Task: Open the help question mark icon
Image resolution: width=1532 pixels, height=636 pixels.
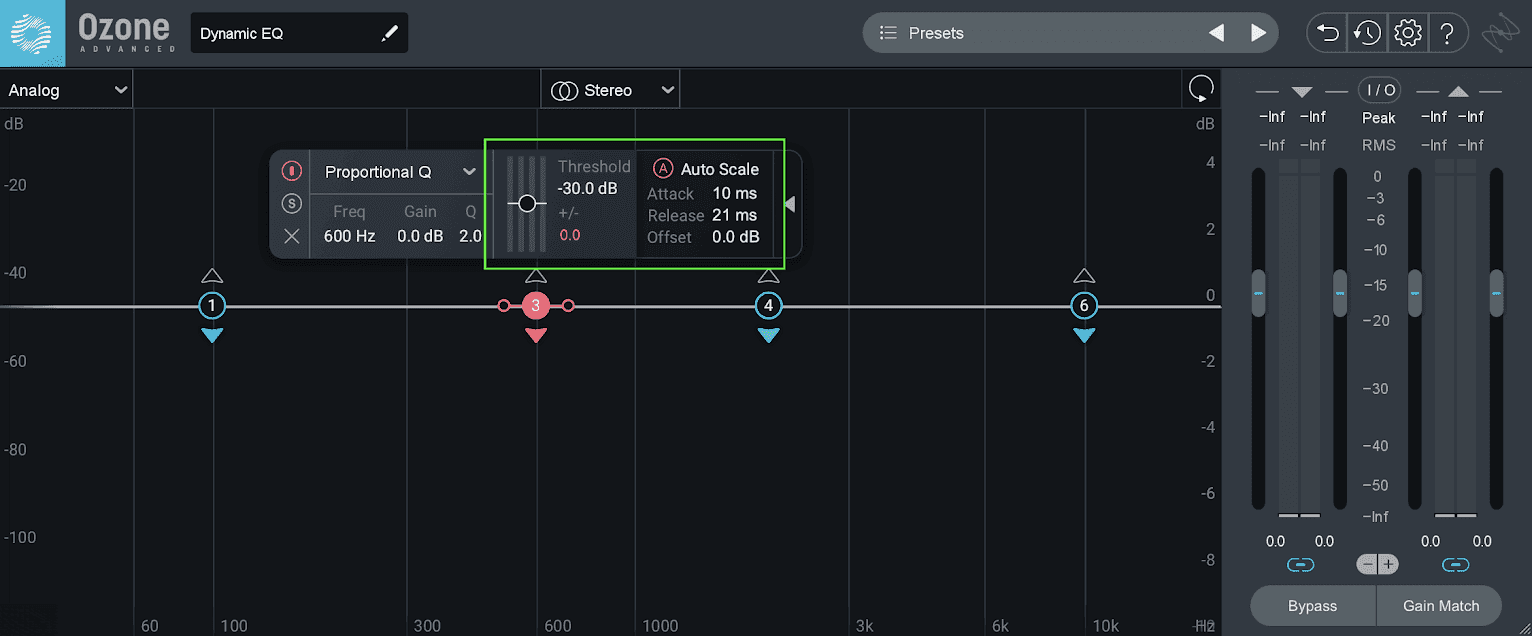Action: 1447,33
